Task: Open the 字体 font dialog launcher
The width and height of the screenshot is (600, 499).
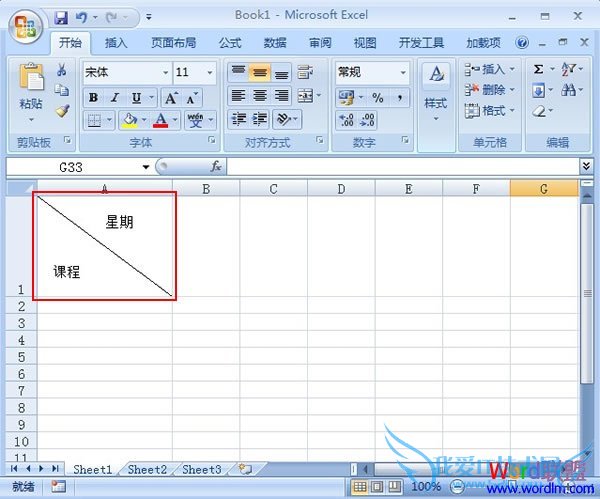Action: (x=212, y=140)
